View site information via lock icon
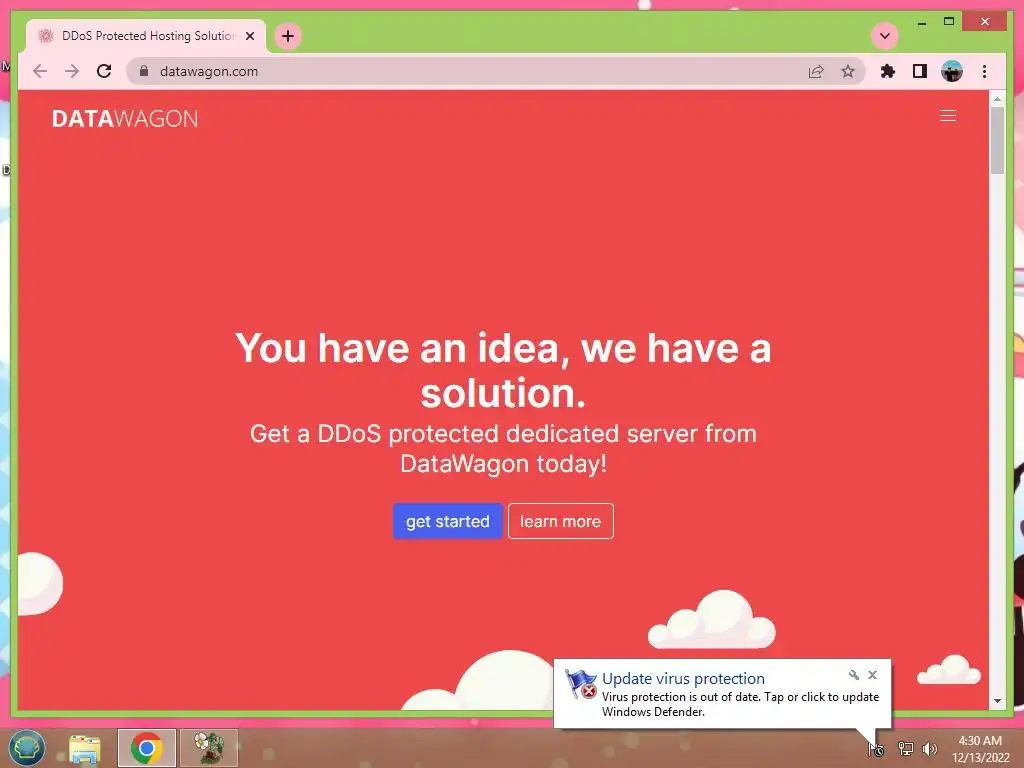 144,71
